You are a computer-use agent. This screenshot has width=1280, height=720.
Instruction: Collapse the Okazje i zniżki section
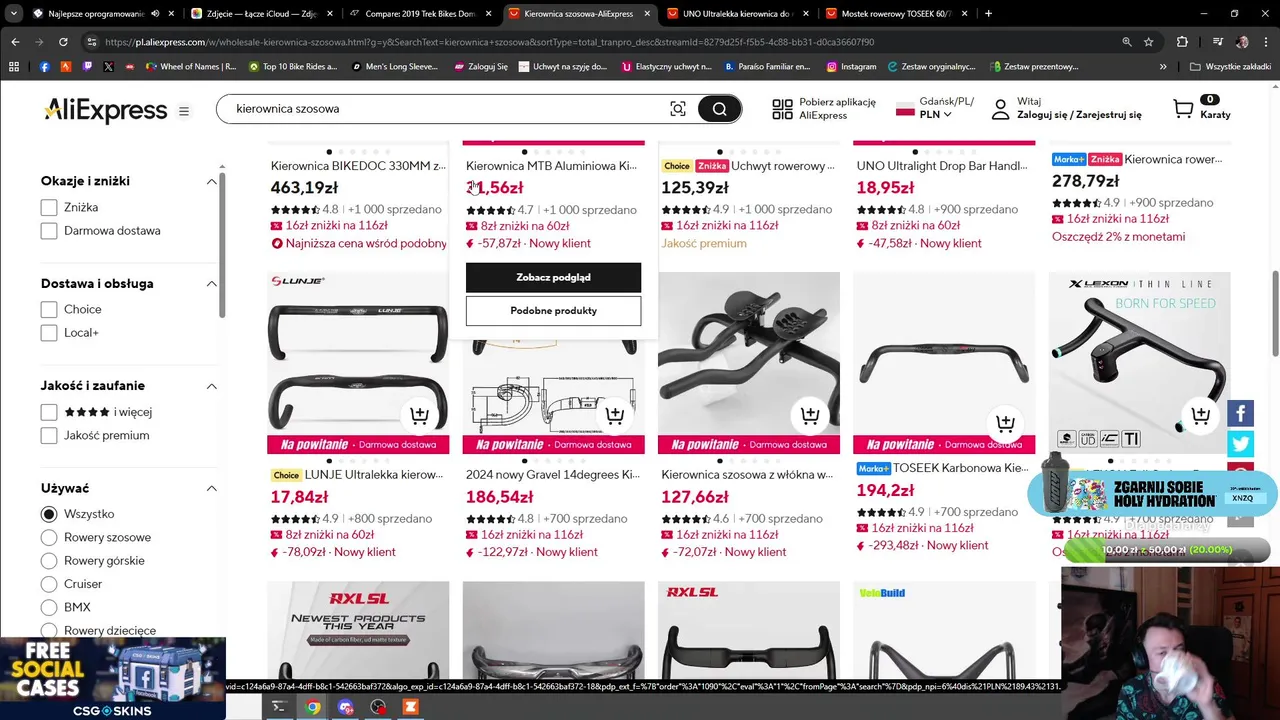[x=211, y=181]
